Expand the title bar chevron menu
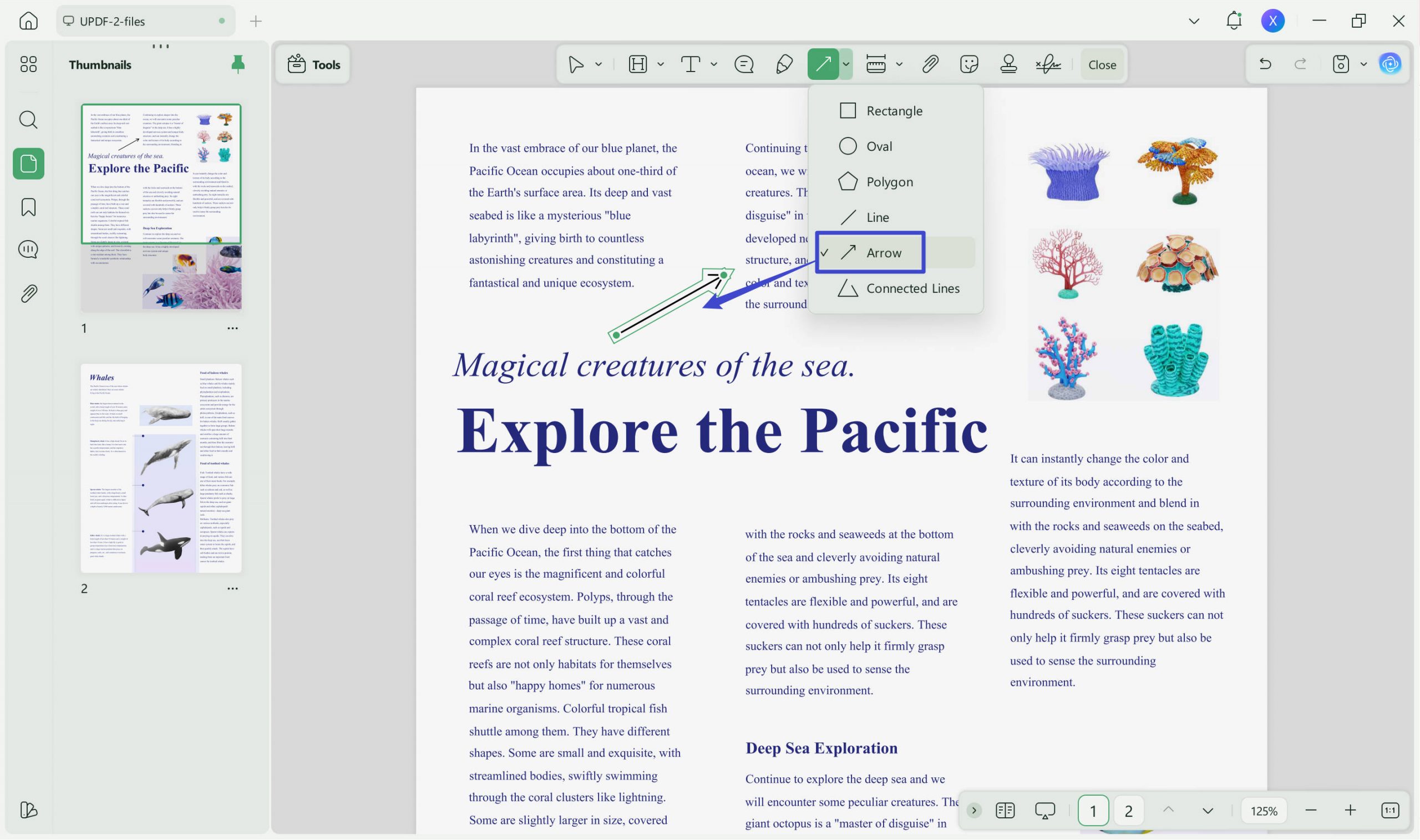This screenshot has height=840, width=1420. (1194, 22)
